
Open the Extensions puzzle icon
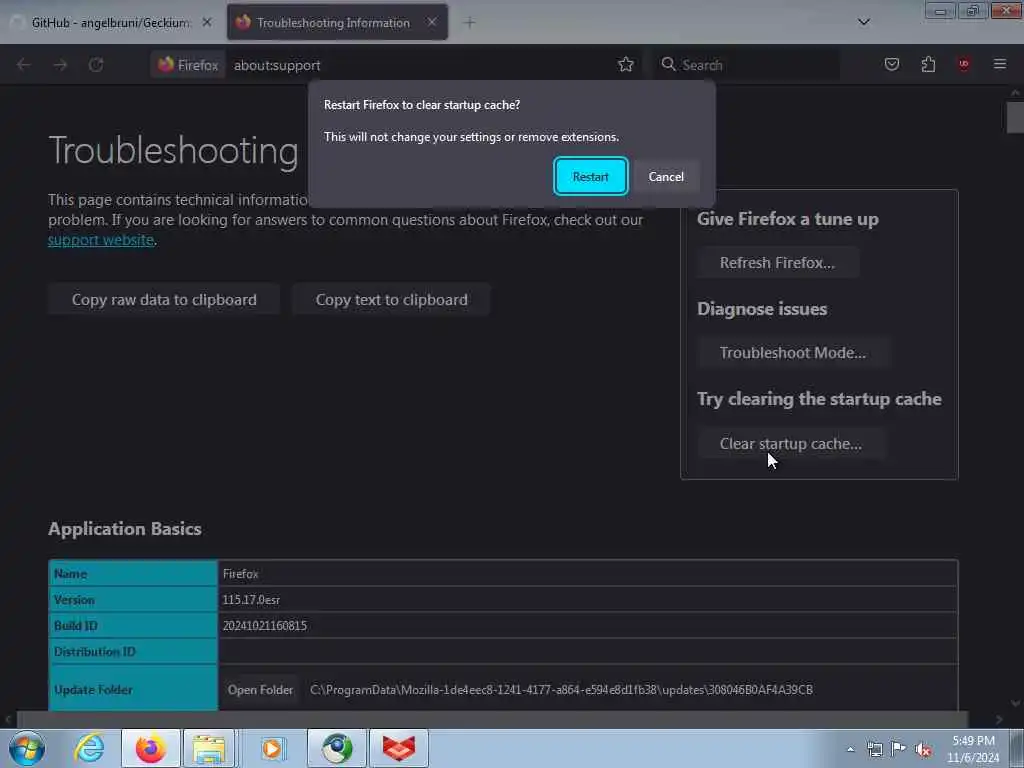928,64
